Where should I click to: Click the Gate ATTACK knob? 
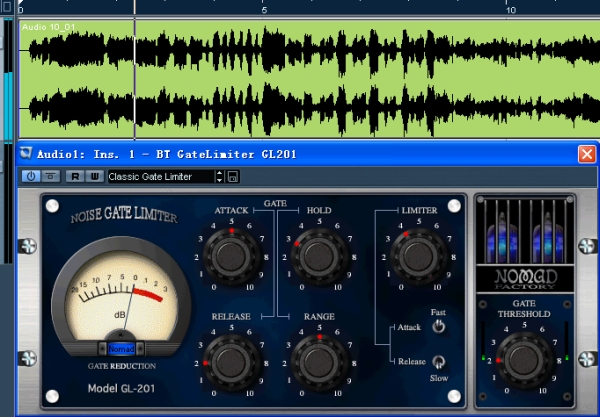point(231,256)
